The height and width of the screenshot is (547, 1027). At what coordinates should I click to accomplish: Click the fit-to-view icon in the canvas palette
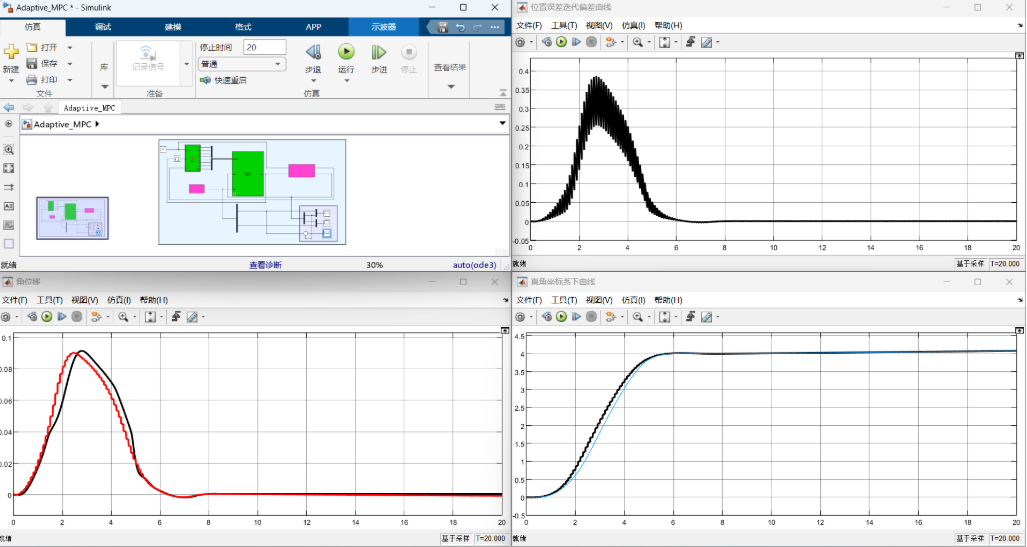click(x=9, y=168)
